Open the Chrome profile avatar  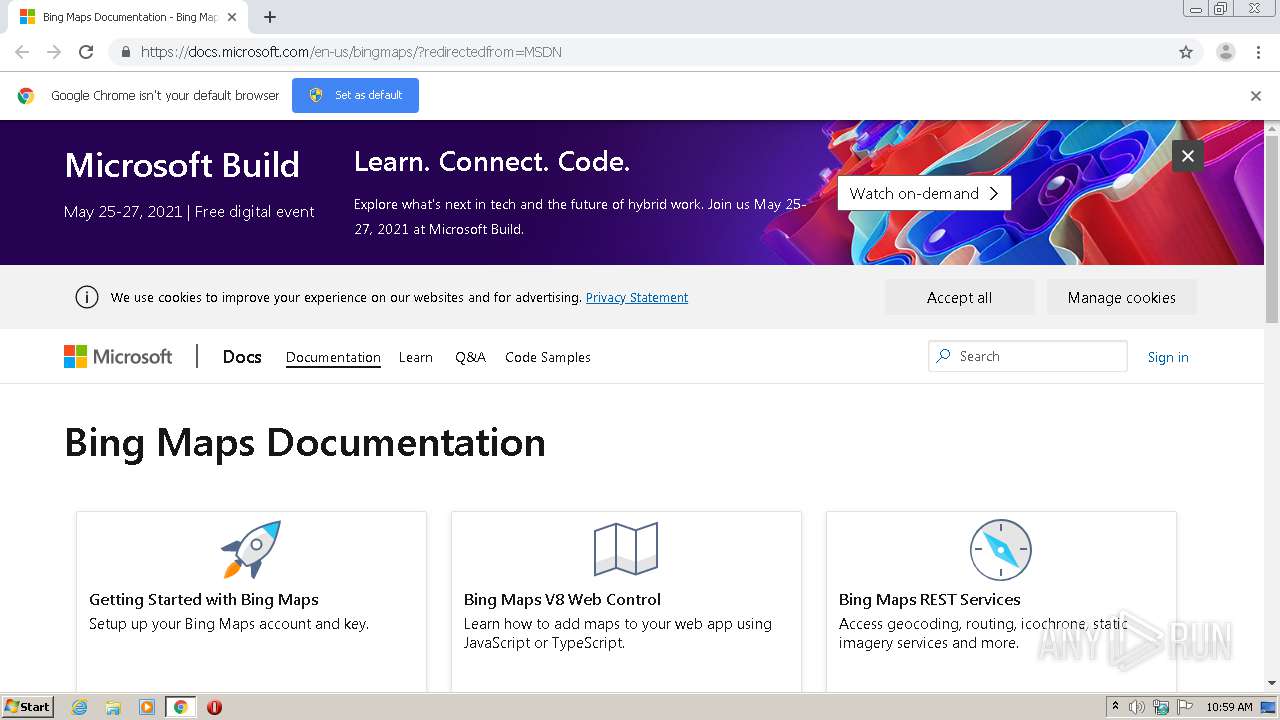tap(1225, 52)
